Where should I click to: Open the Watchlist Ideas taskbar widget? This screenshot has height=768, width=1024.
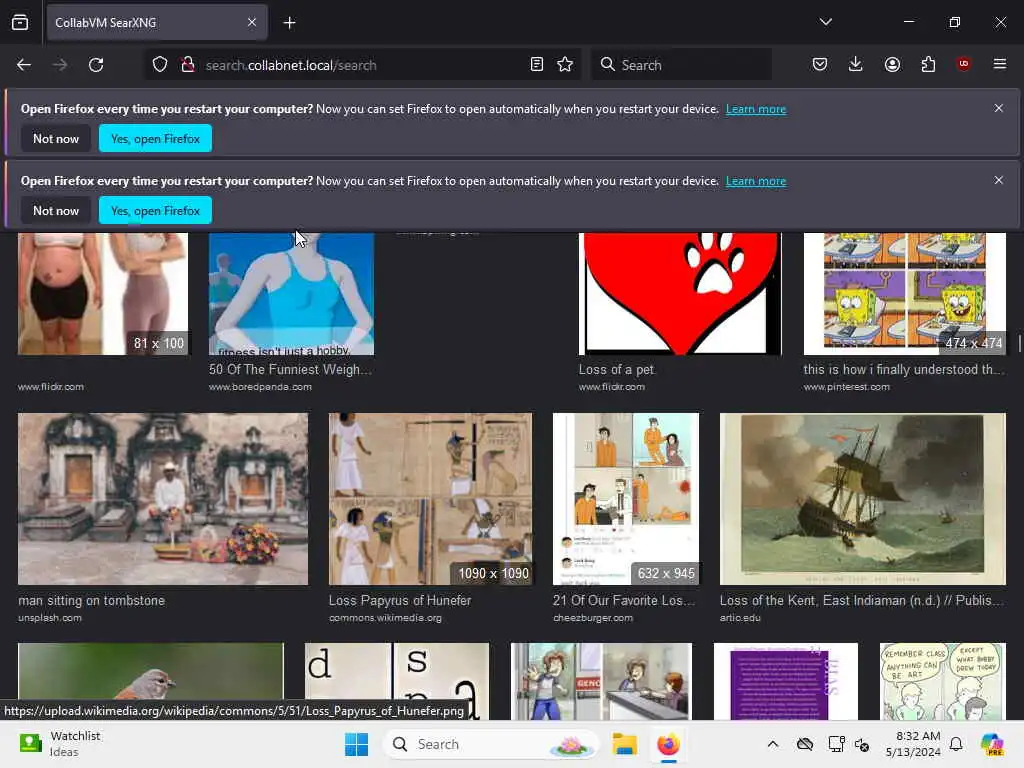coord(60,744)
